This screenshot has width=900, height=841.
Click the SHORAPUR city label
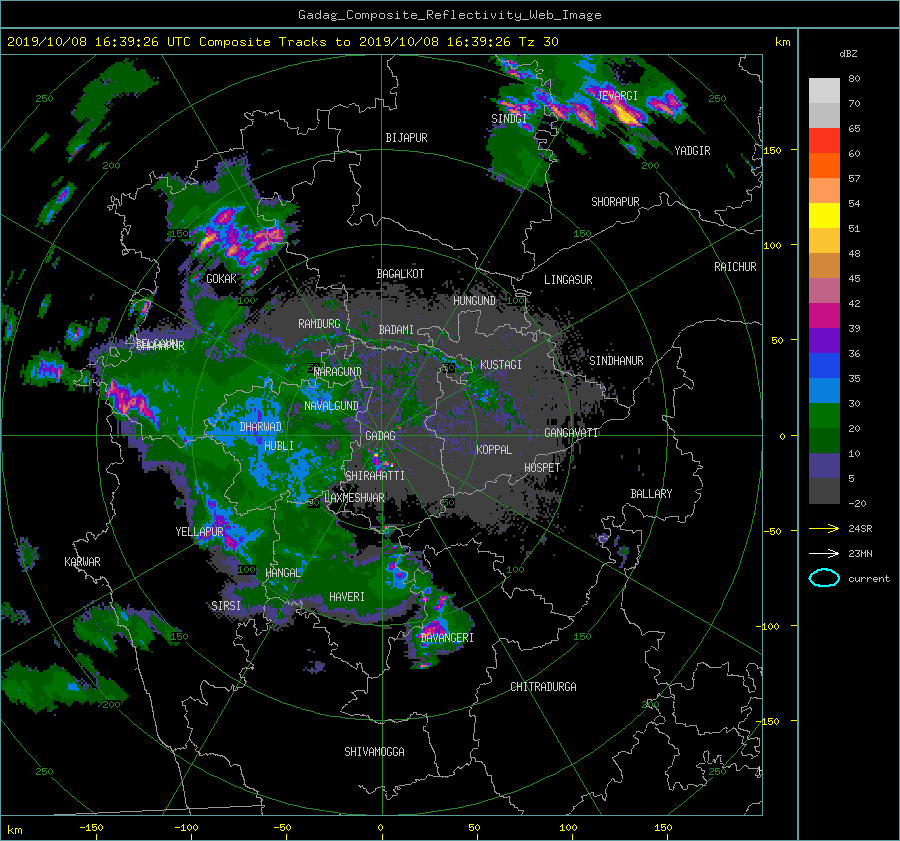615,202
